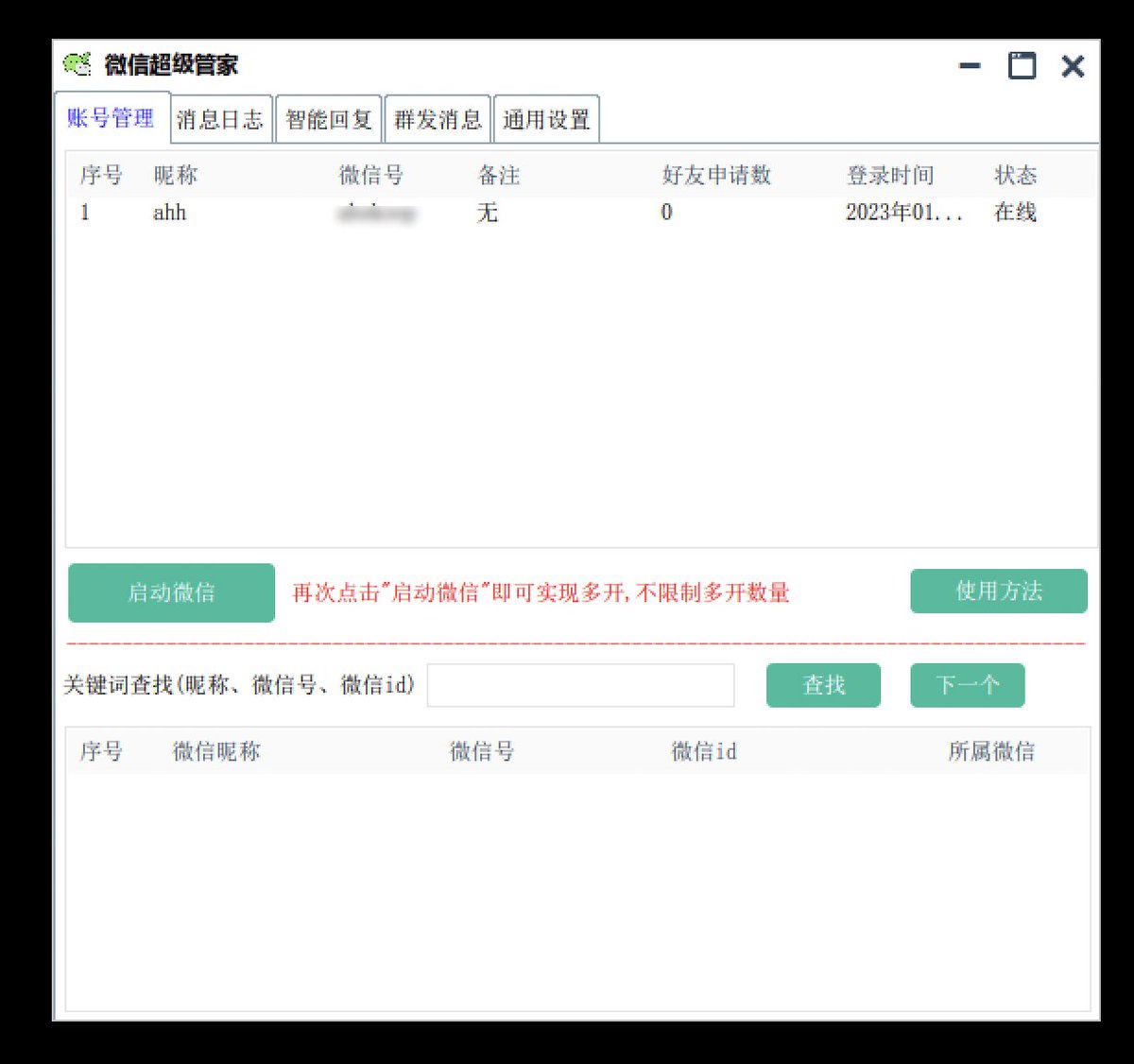Click the 下一个 button

tap(968, 685)
